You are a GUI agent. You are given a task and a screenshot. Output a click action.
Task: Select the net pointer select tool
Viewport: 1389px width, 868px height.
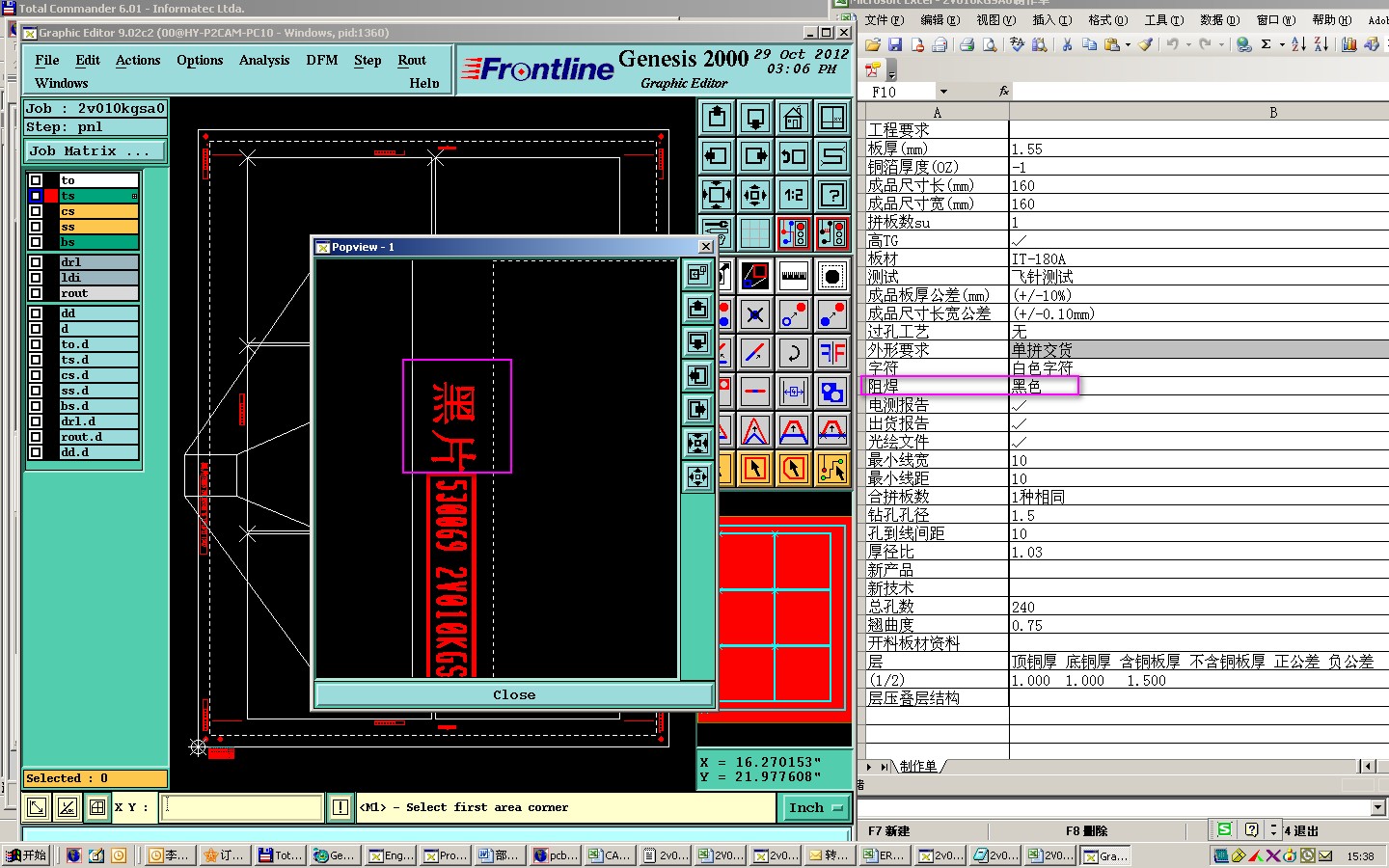(x=832, y=469)
